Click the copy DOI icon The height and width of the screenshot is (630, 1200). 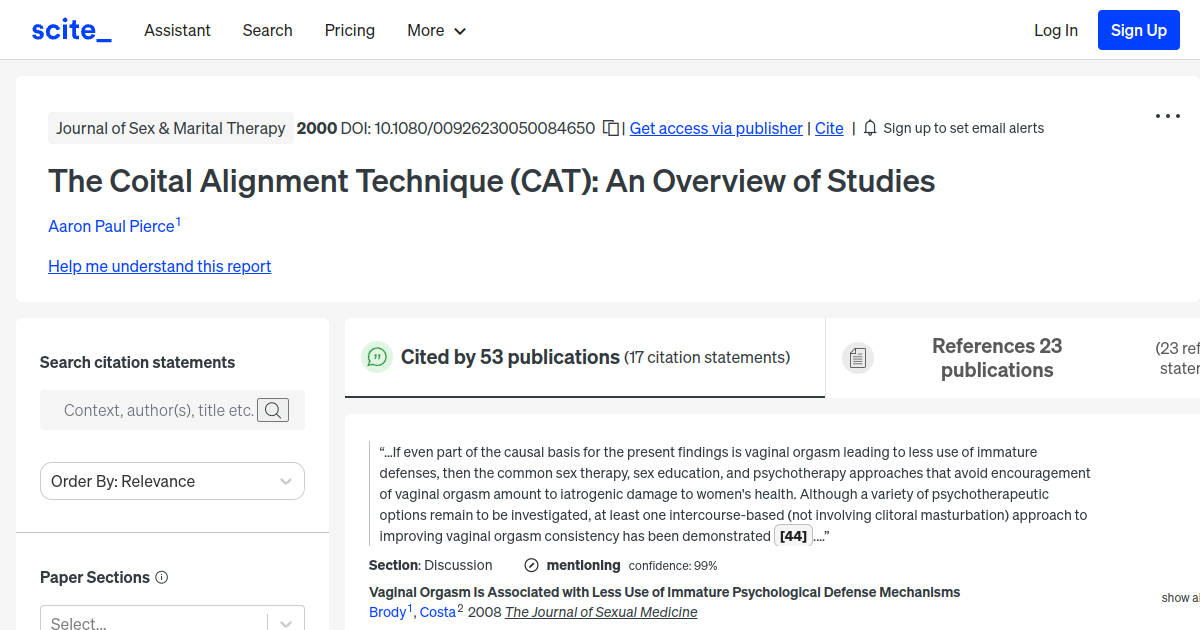(x=610, y=128)
